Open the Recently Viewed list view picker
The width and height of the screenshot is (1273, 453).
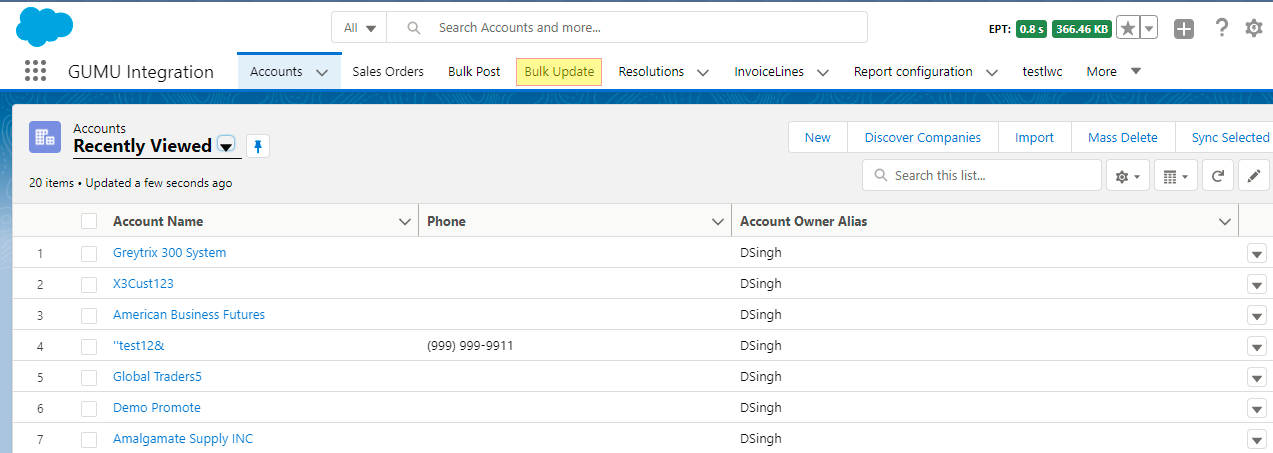tap(226, 146)
